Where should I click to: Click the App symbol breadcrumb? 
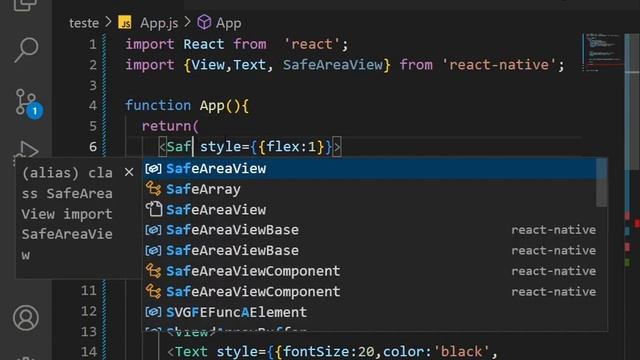(x=229, y=23)
